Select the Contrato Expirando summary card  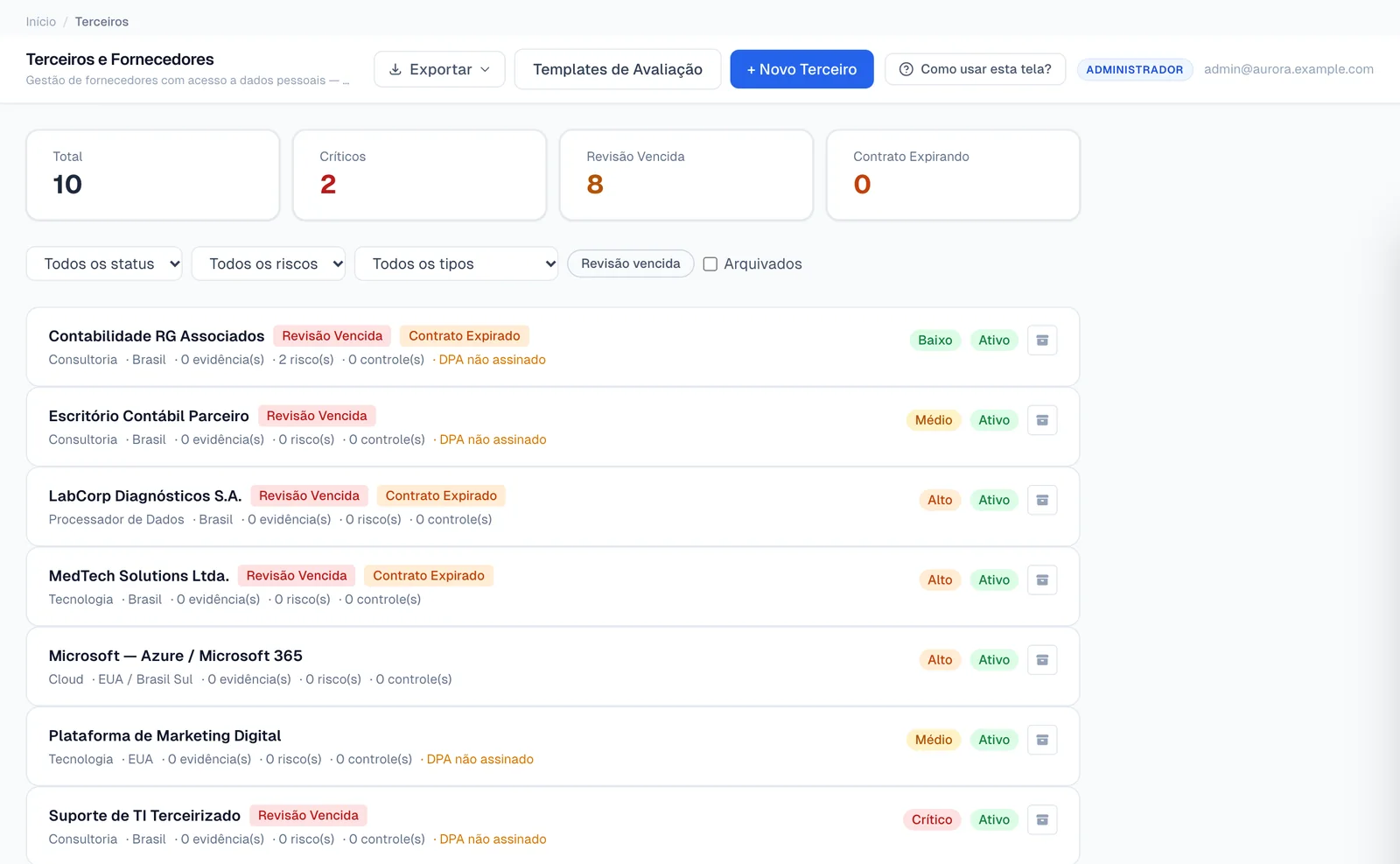coord(954,175)
